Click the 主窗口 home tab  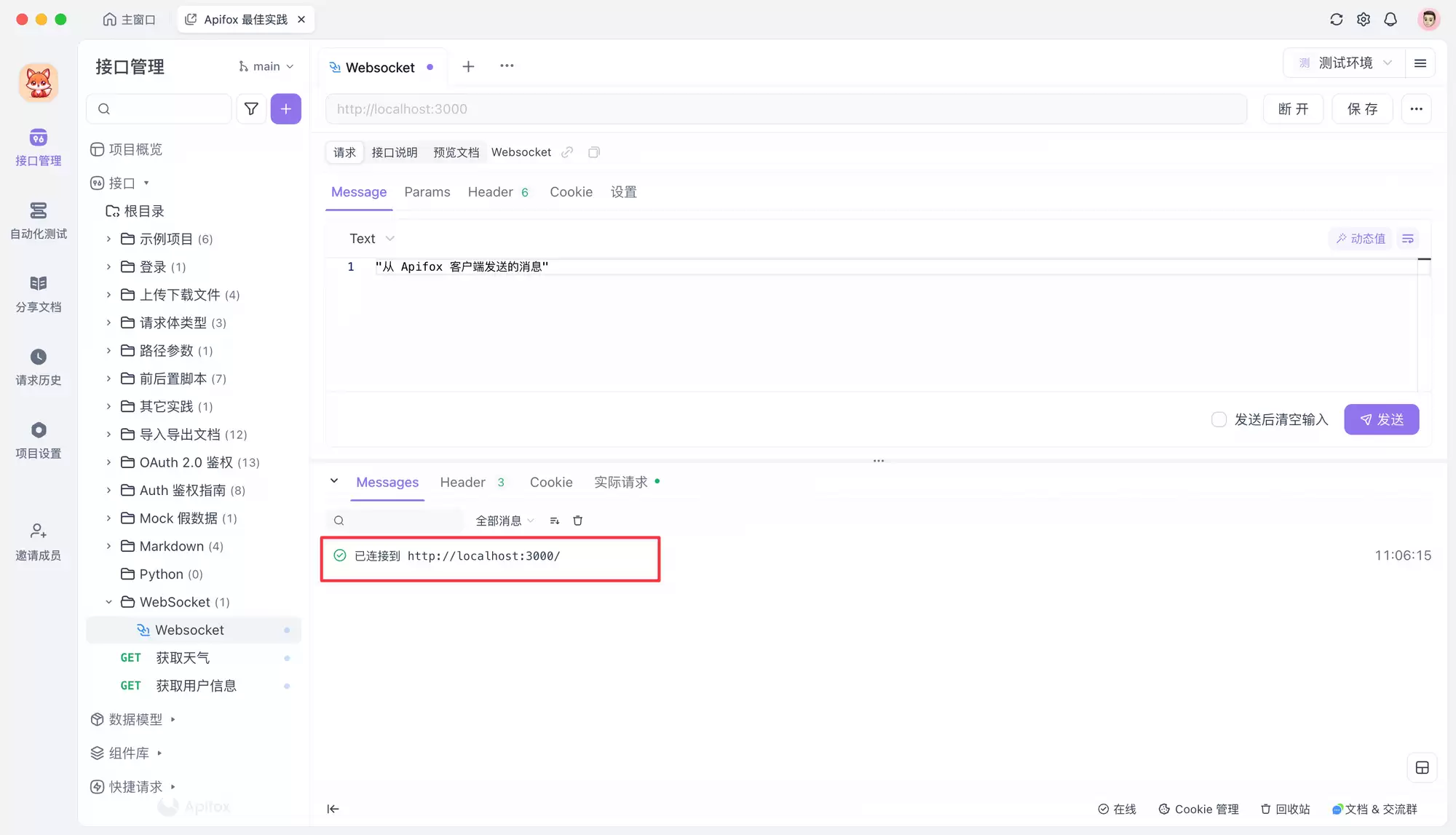point(130,20)
